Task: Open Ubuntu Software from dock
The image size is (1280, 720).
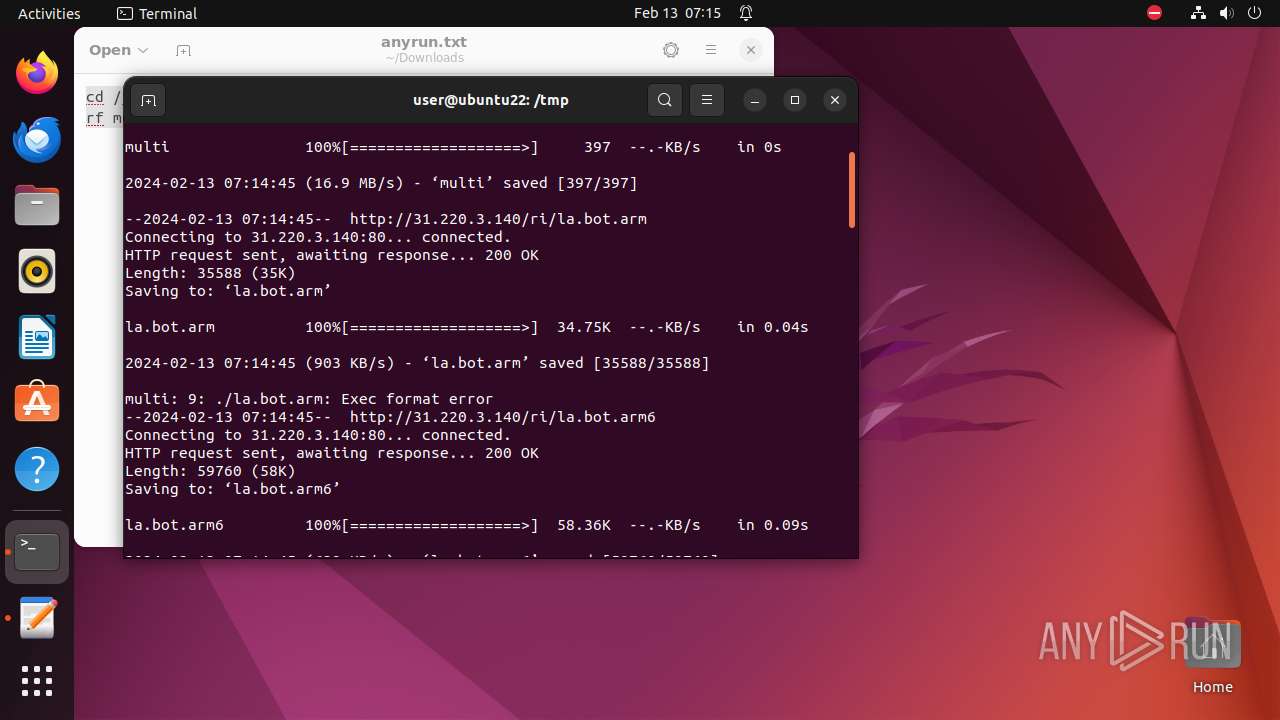Action: pyautogui.click(x=37, y=403)
